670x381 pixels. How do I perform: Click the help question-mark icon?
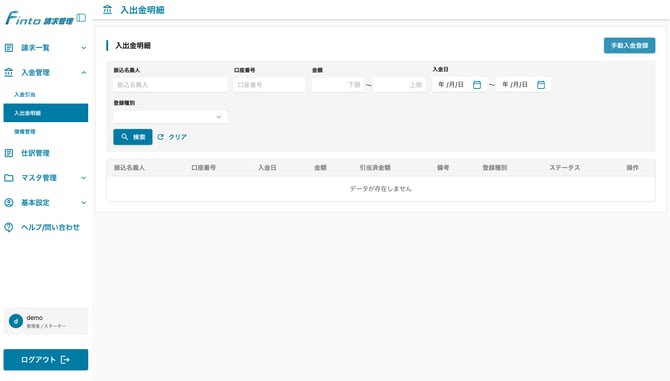pyautogui.click(x=9, y=227)
